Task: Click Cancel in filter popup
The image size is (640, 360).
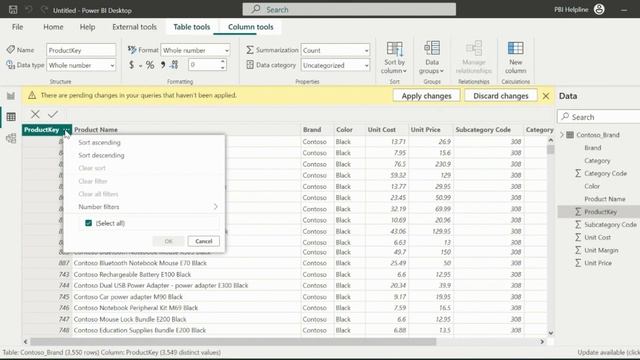Action: click(203, 241)
